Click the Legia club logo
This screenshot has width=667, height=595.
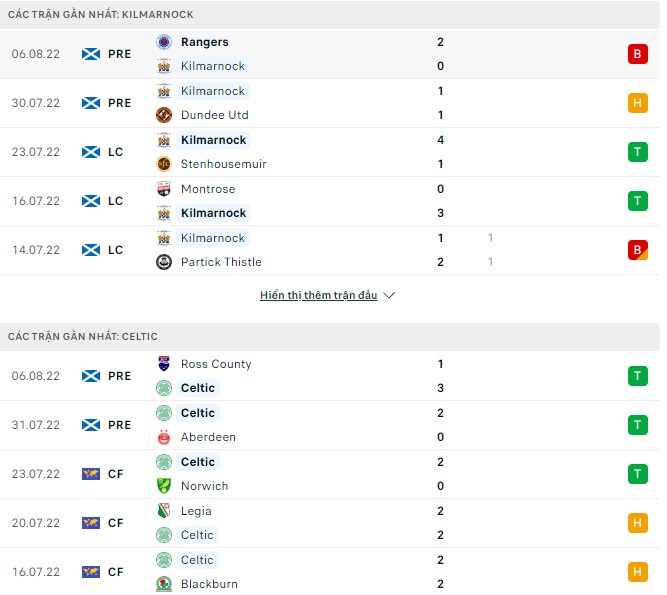(x=165, y=511)
